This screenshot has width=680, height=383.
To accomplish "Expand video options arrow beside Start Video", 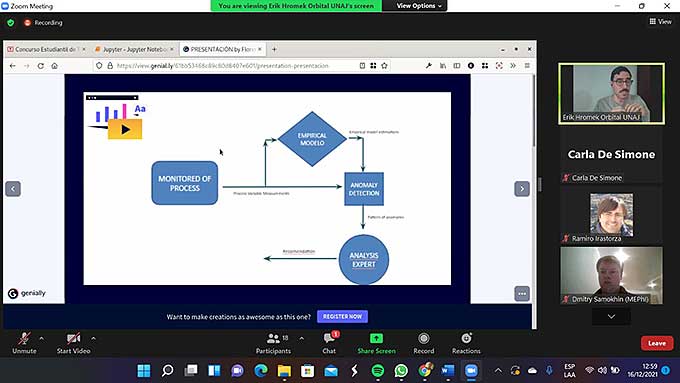I will coord(94,338).
